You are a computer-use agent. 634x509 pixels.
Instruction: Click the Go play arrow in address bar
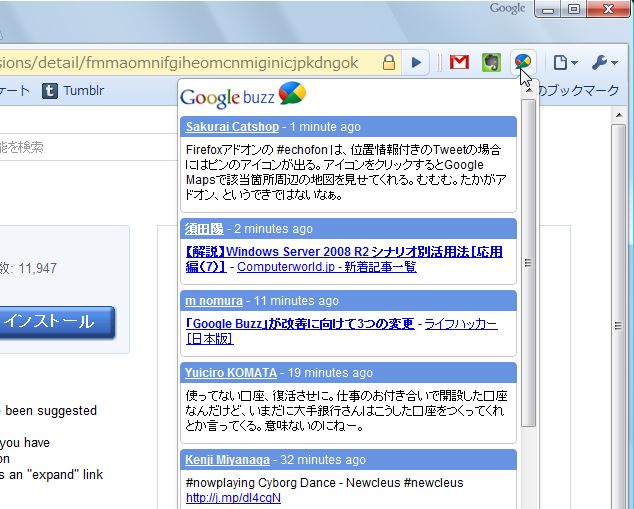tap(416, 63)
